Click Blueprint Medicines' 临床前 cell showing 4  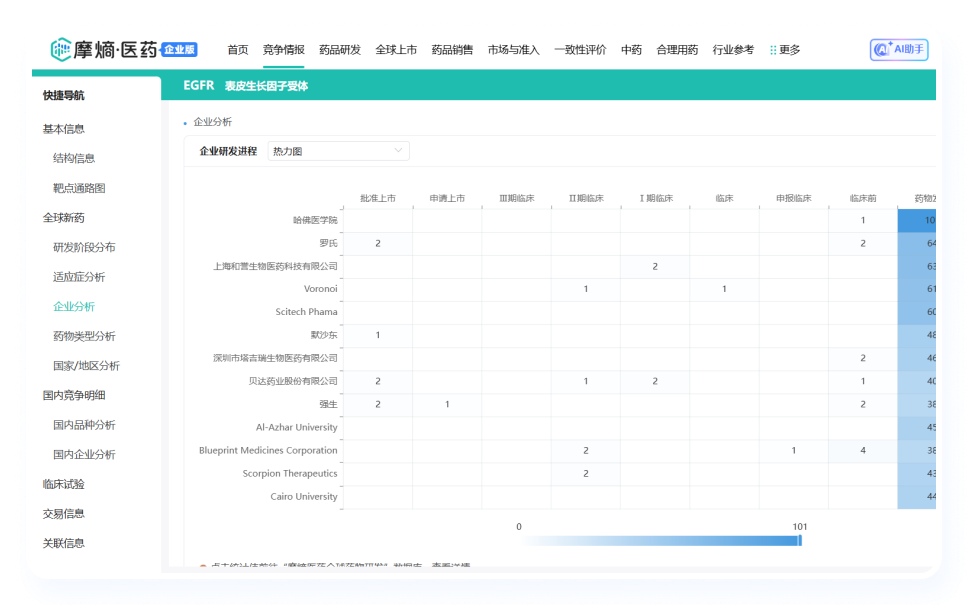863,451
